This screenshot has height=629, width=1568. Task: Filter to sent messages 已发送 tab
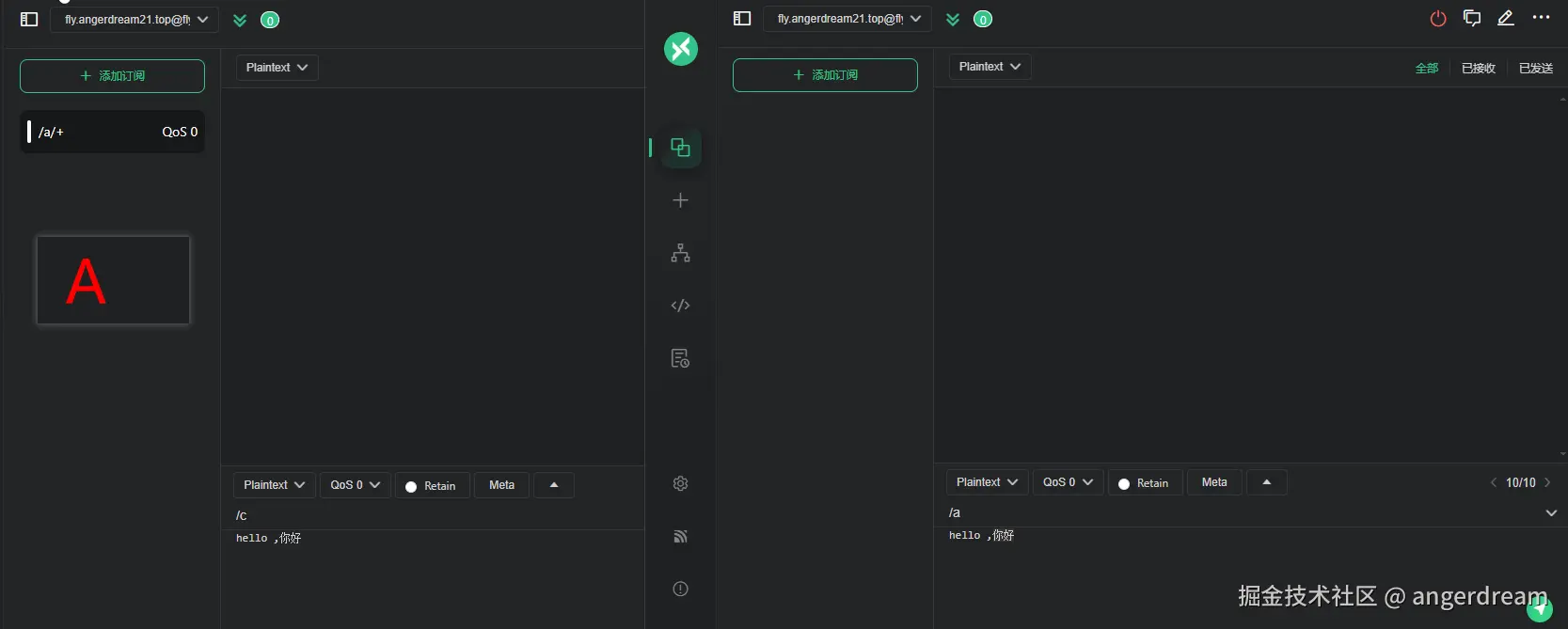(x=1536, y=68)
